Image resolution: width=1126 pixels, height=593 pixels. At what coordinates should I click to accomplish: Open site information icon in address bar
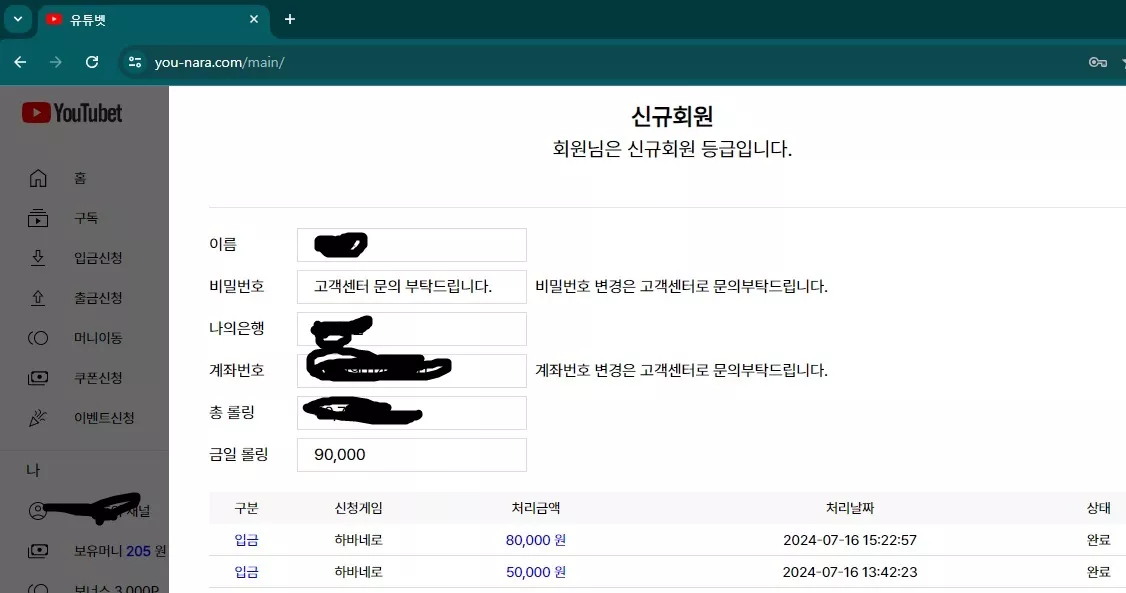coord(135,62)
